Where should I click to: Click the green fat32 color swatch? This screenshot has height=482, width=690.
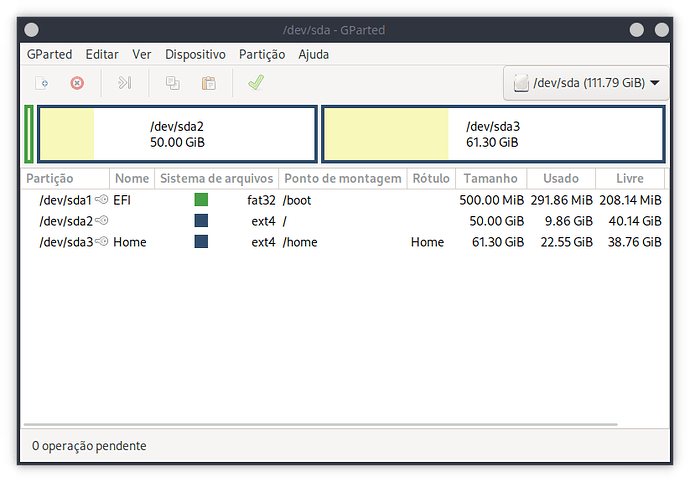pyautogui.click(x=201, y=200)
